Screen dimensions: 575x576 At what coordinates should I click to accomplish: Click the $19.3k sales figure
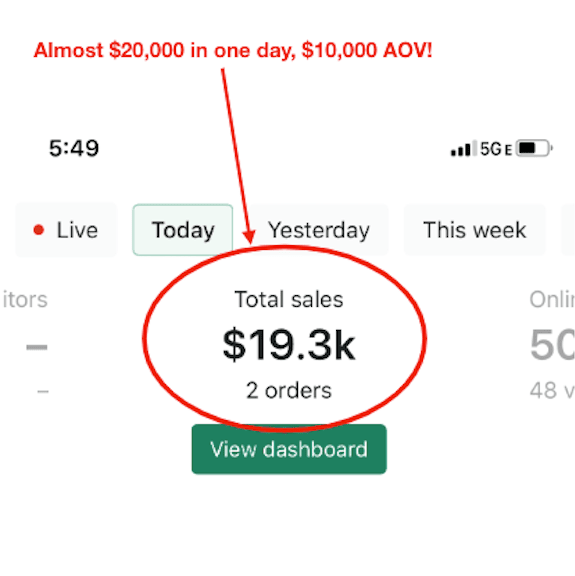[289, 345]
